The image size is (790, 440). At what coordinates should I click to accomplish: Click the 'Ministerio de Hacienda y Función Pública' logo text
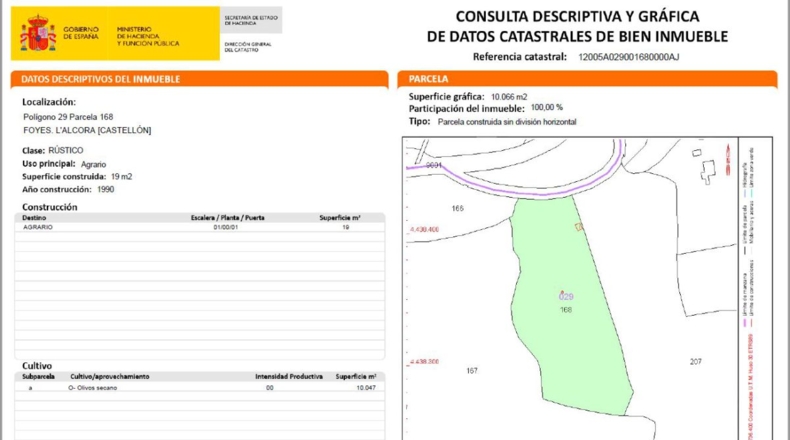click(x=148, y=36)
